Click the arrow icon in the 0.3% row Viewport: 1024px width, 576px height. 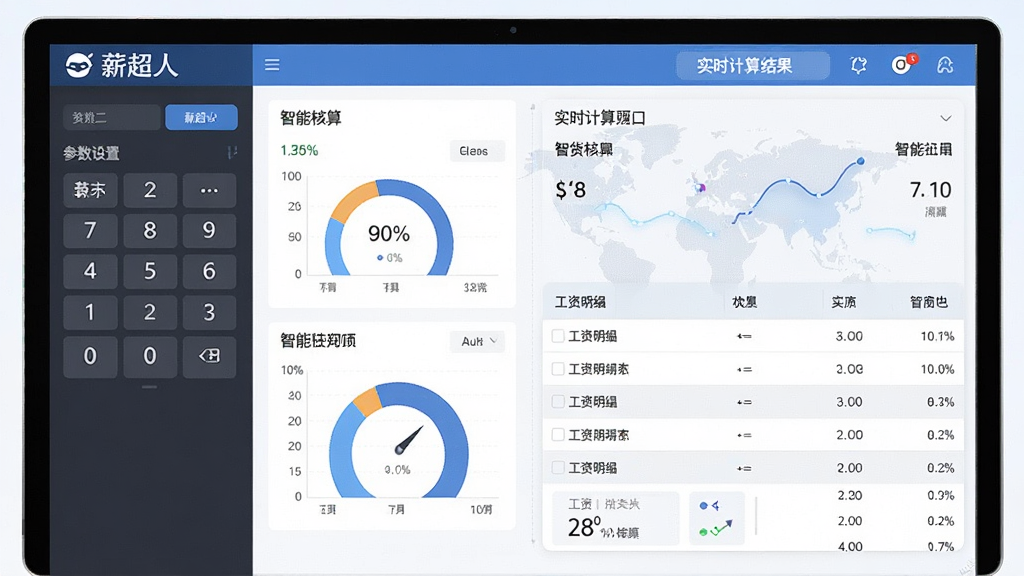coord(744,402)
